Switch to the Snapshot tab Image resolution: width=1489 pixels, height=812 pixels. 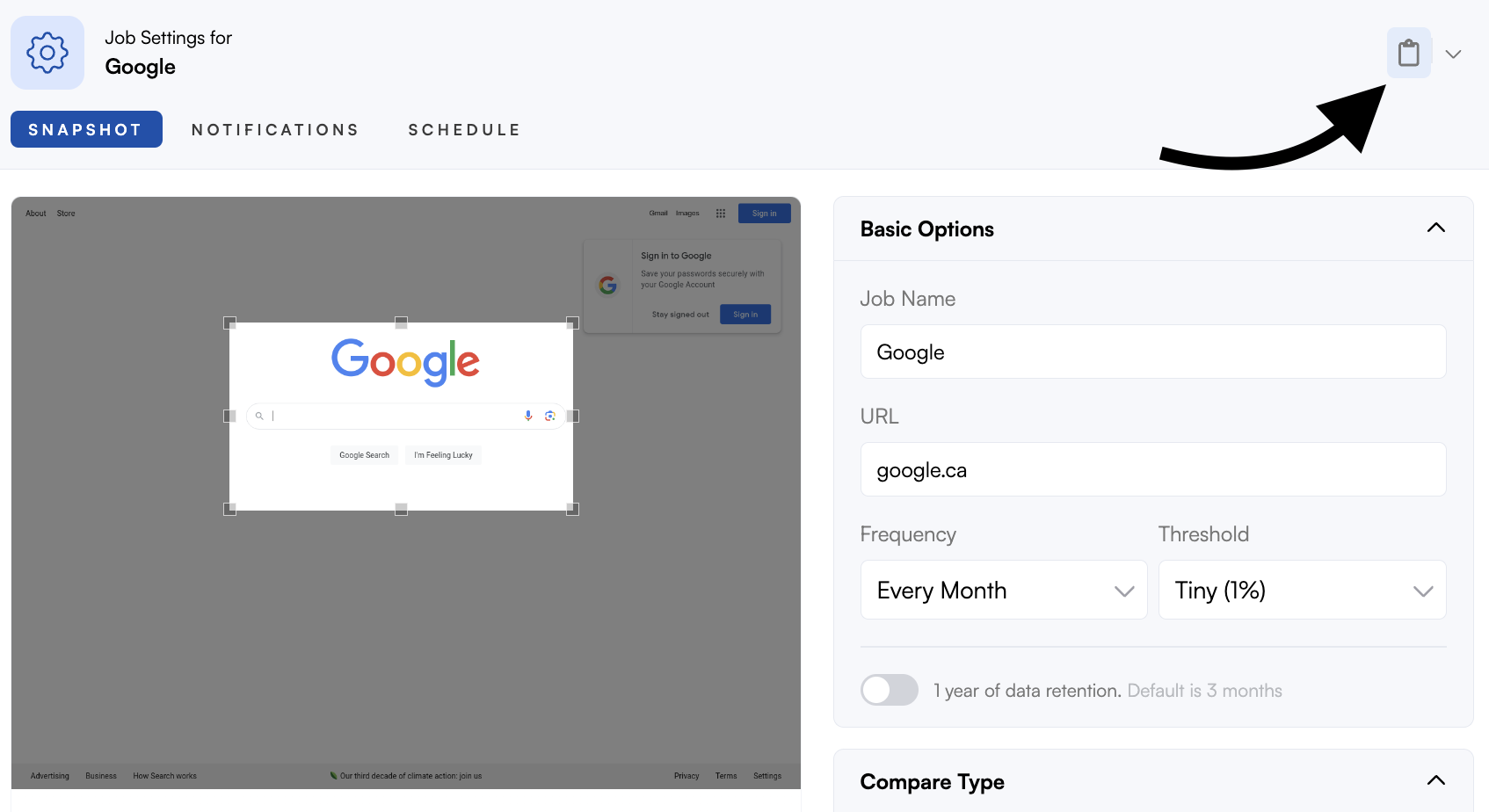pyautogui.click(x=86, y=129)
